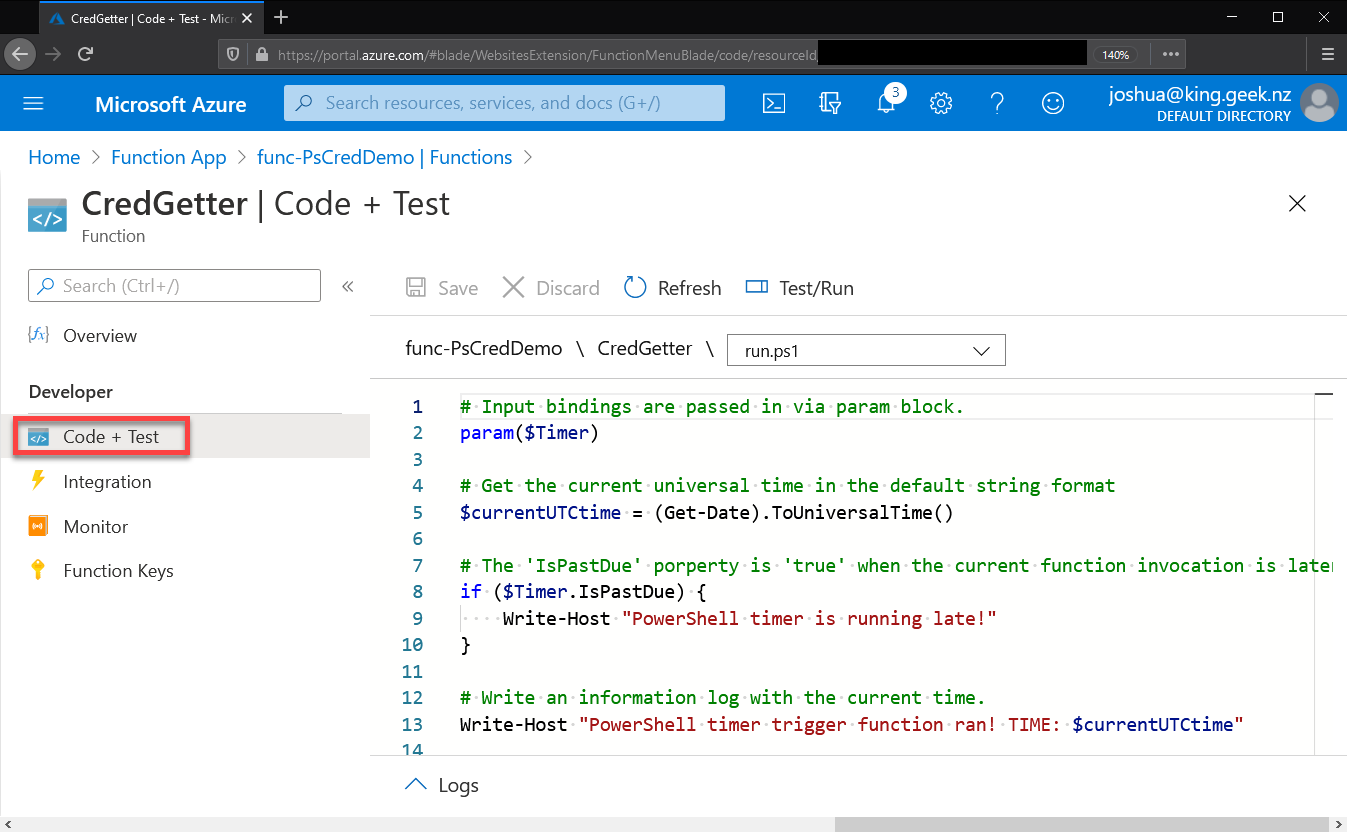
Task: Collapse the sidebar menu with the double chevron
Action: pyautogui.click(x=348, y=287)
